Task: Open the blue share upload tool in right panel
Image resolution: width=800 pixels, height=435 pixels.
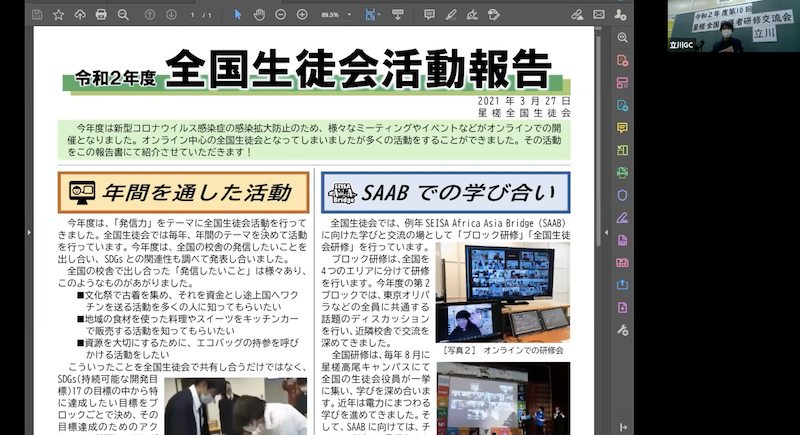Action: 622,285
